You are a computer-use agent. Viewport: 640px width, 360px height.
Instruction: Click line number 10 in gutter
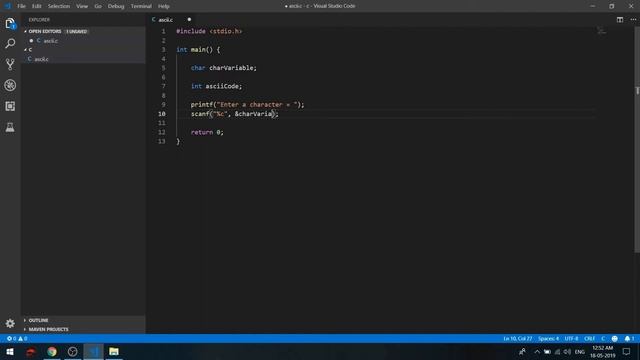162,114
